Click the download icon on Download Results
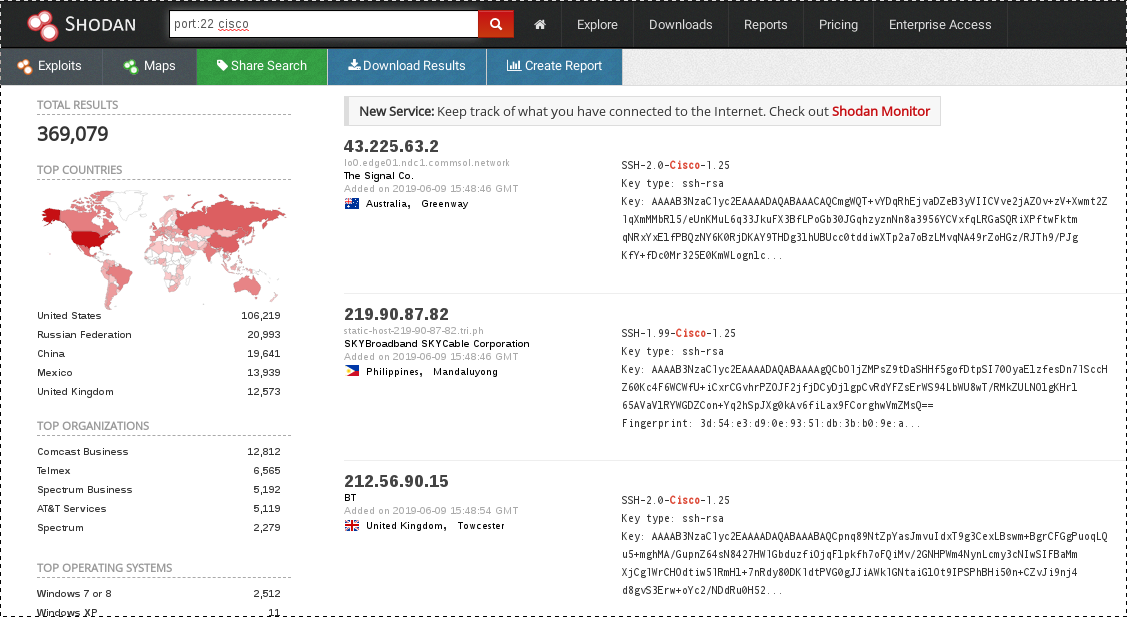1127x617 pixels. pyautogui.click(x=354, y=65)
